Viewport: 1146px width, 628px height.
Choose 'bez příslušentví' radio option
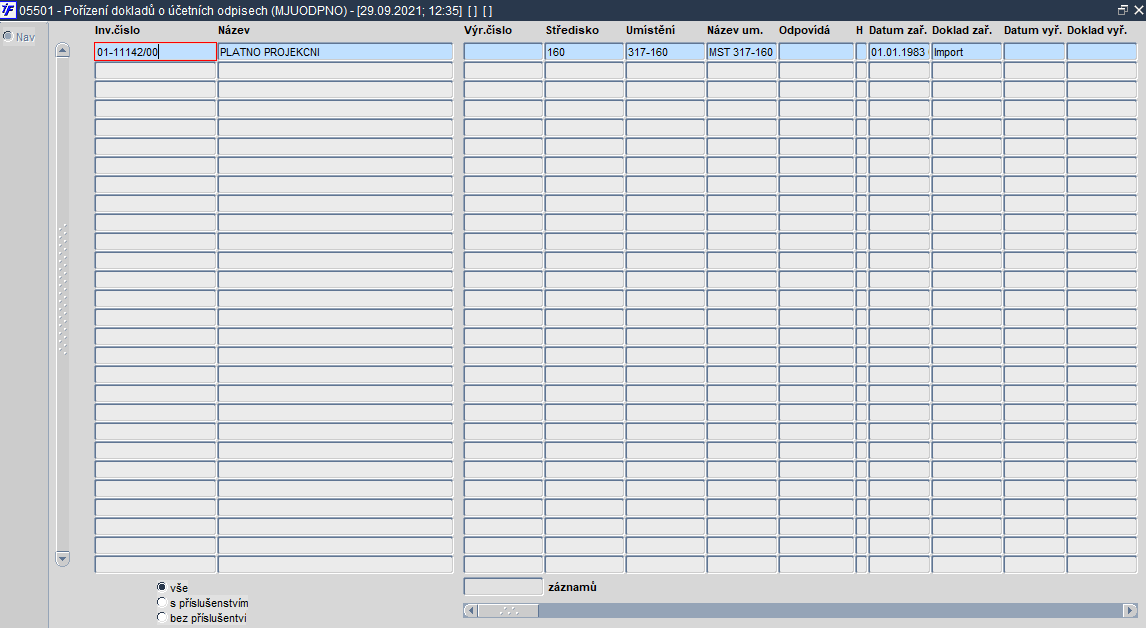[x=162, y=618]
